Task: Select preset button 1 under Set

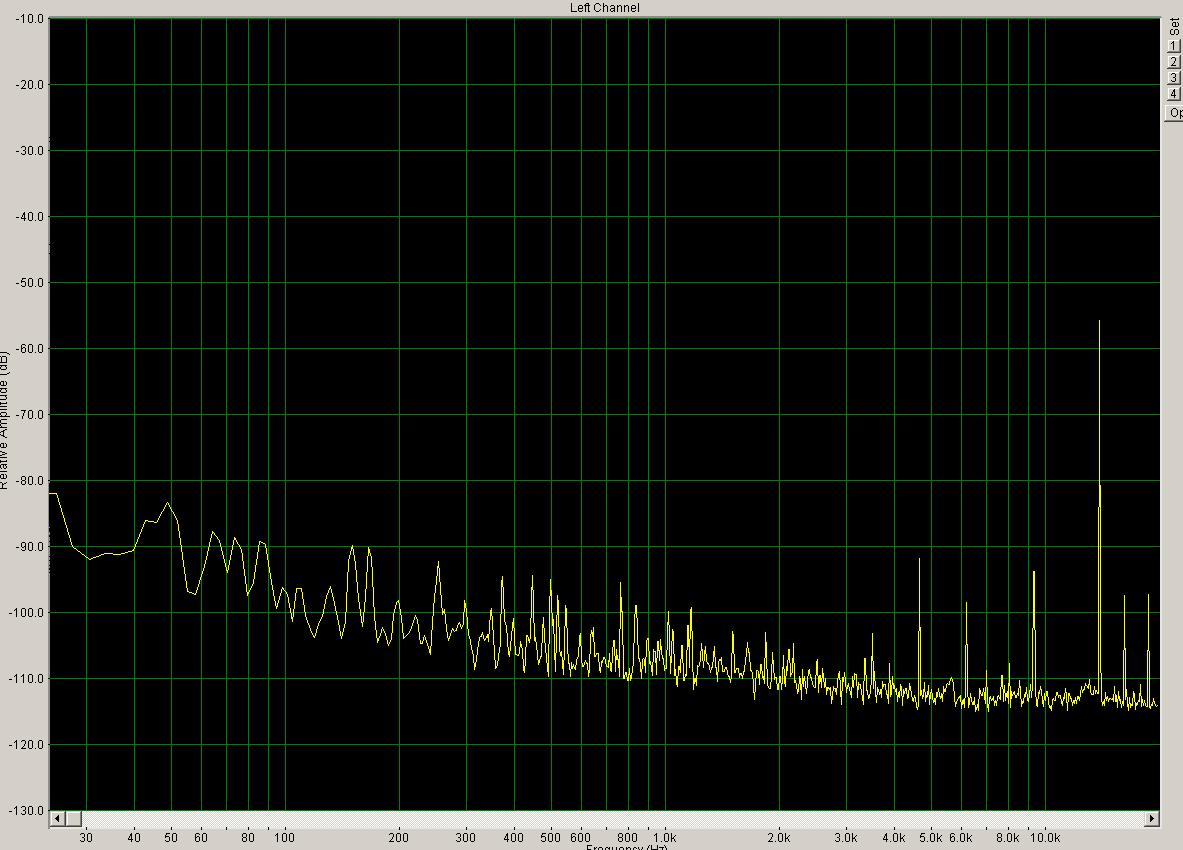Action: (1173, 46)
